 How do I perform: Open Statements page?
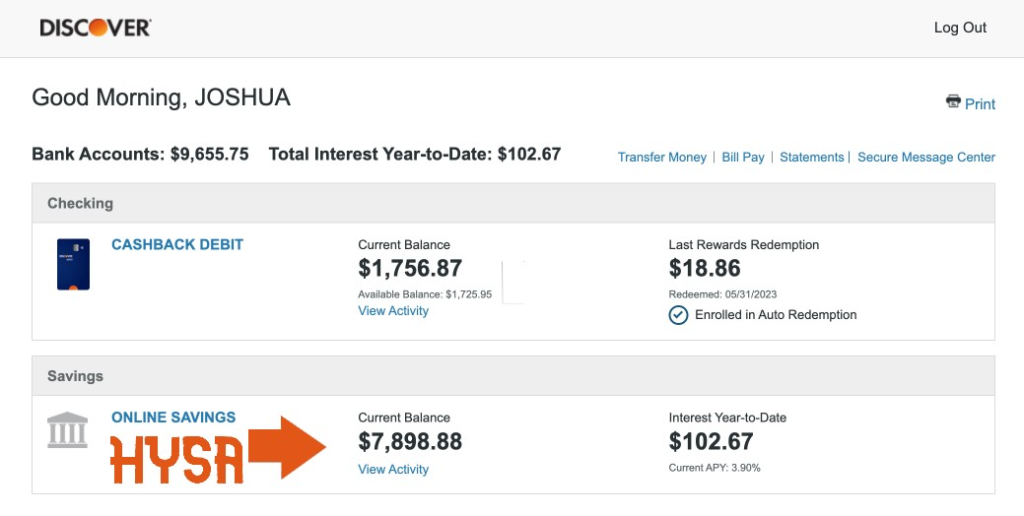(x=811, y=157)
